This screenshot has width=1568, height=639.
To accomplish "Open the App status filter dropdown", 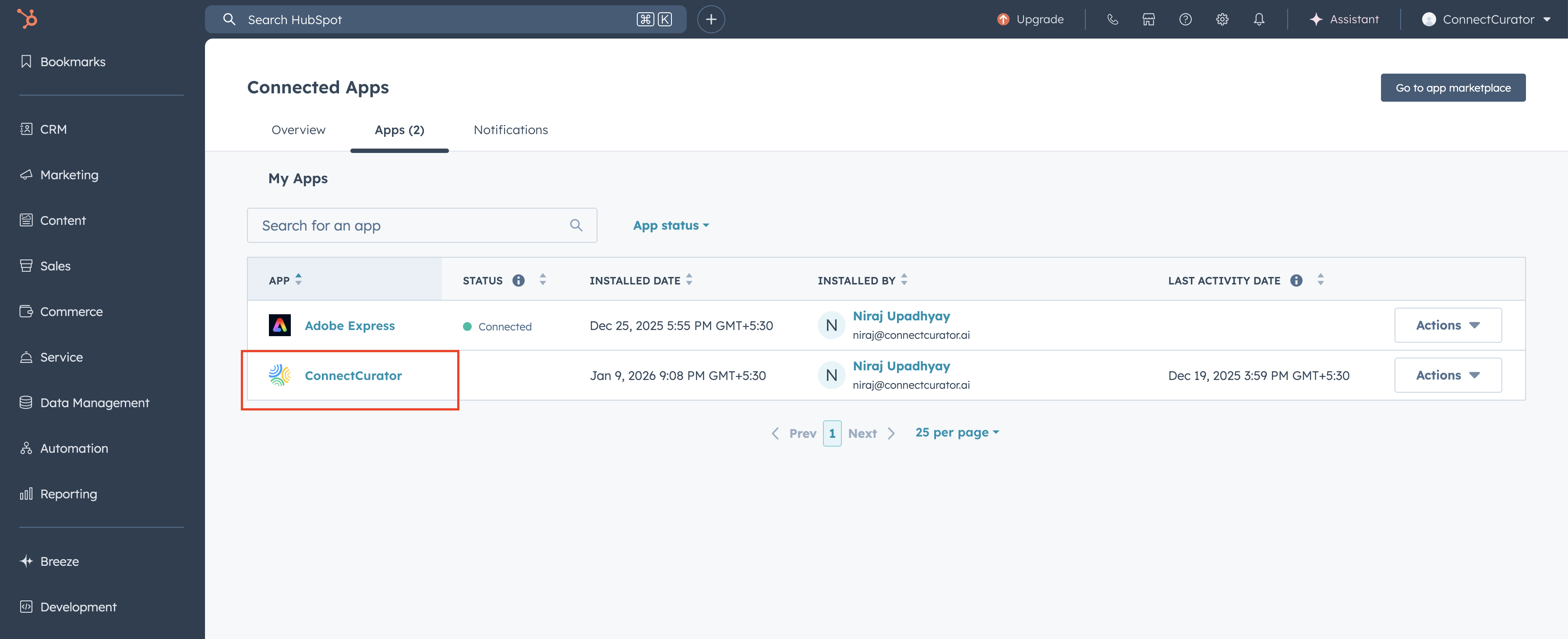I will point(670,225).
